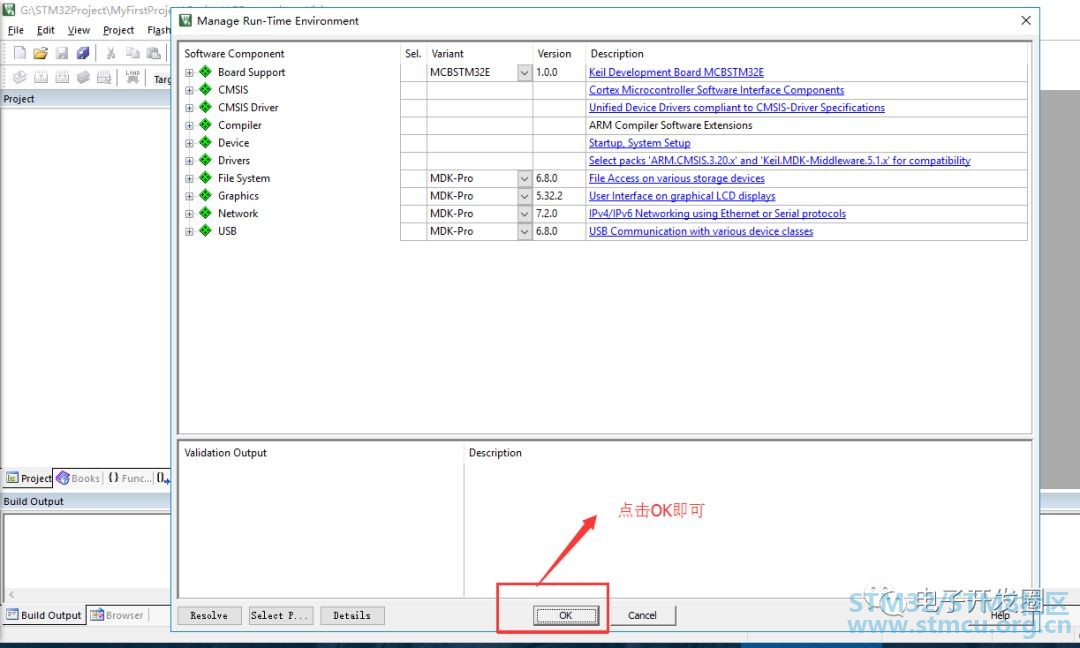Open the Startup, System Setup link
Viewport: 1080px width, 648px height.
pyautogui.click(x=639, y=143)
